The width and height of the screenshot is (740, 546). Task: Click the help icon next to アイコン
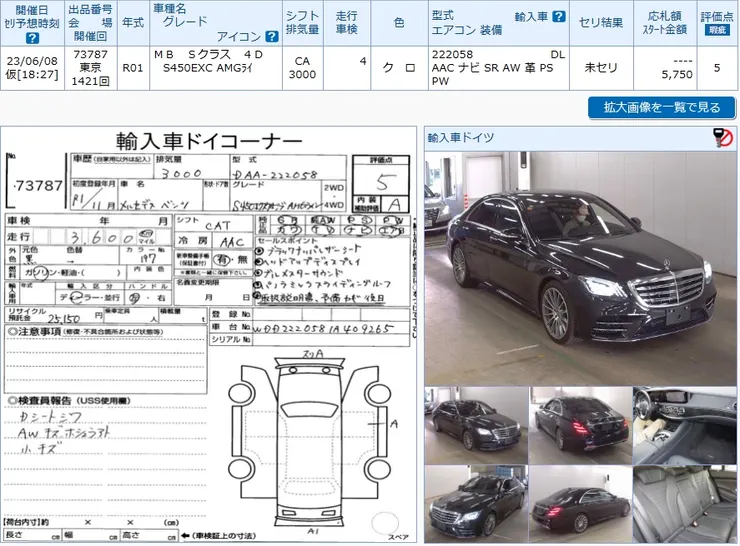[x=272, y=36]
